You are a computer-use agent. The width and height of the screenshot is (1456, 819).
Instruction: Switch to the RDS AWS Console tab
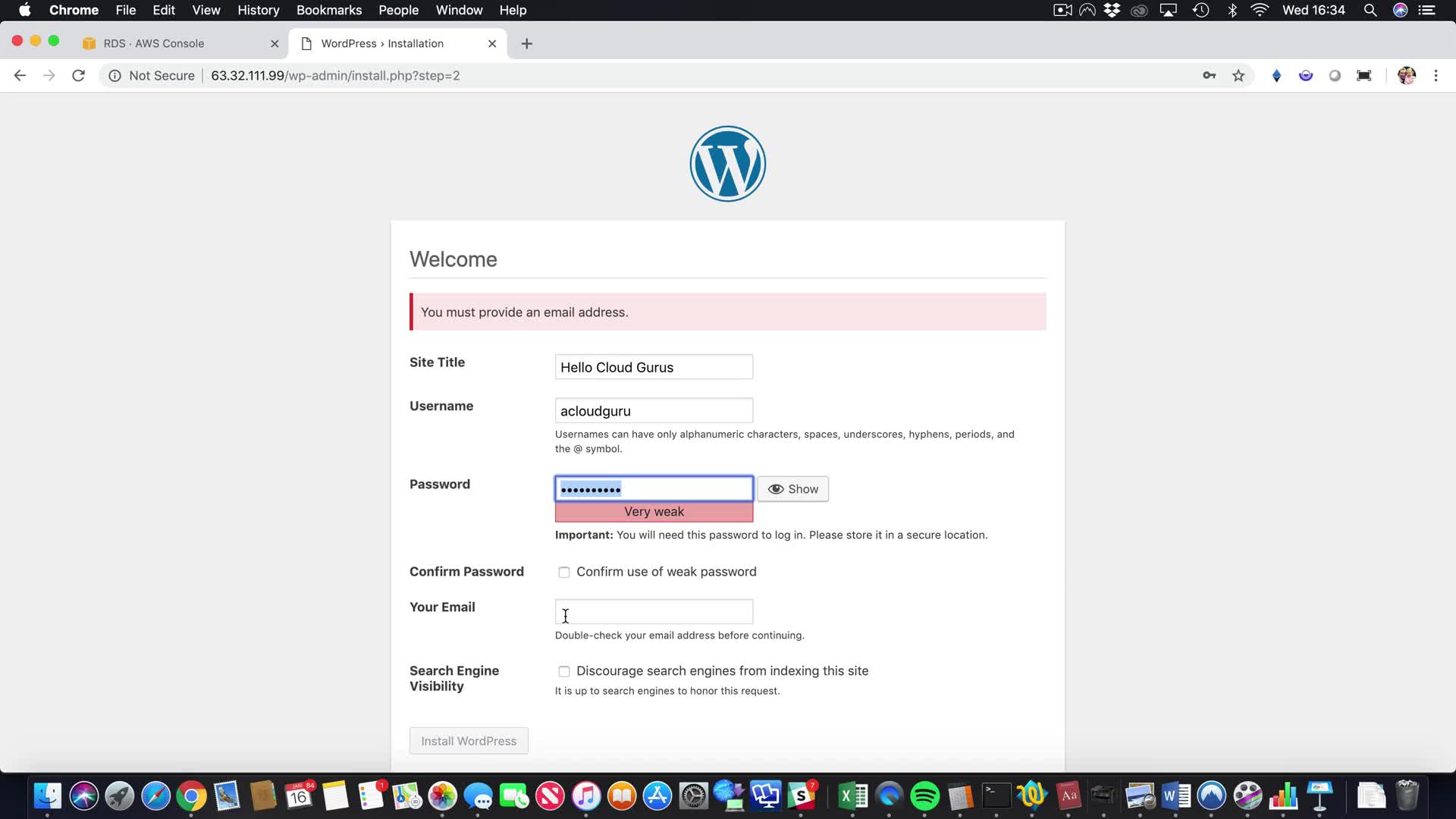pyautogui.click(x=154, y=44)
